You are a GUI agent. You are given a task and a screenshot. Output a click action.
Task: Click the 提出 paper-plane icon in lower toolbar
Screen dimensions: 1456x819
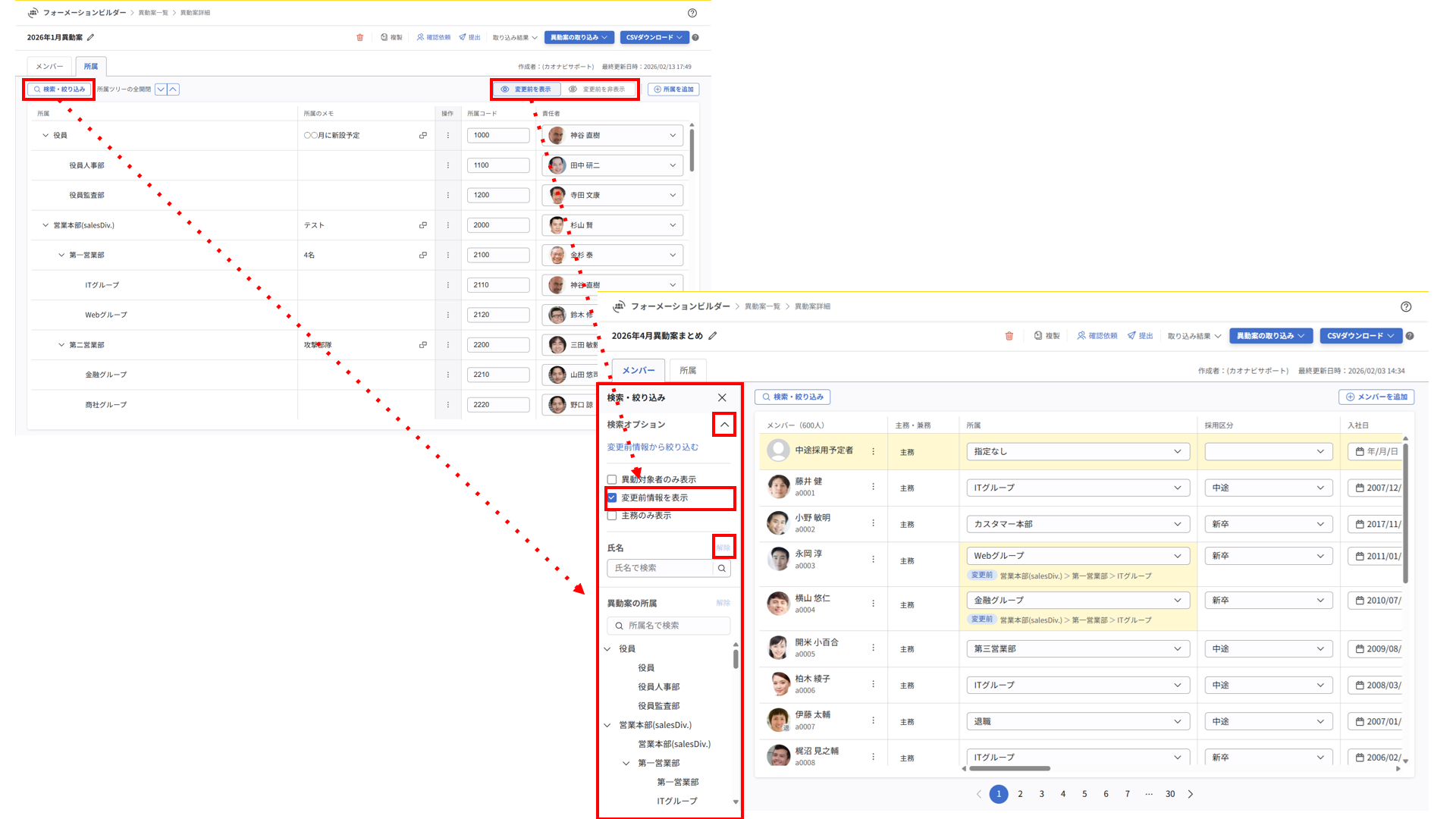[x=1131, y=336]
